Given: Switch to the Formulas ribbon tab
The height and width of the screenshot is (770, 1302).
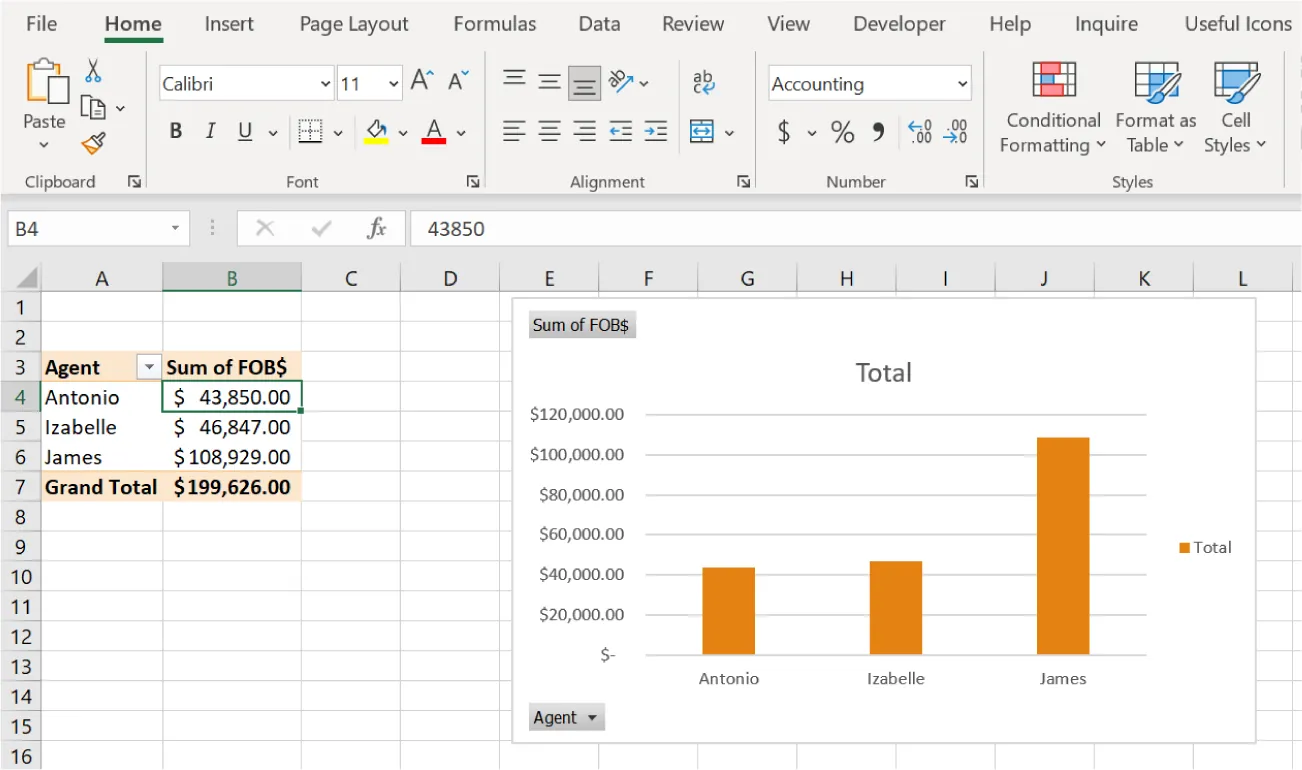Looking at the screenshot, I should coord(494,23).
